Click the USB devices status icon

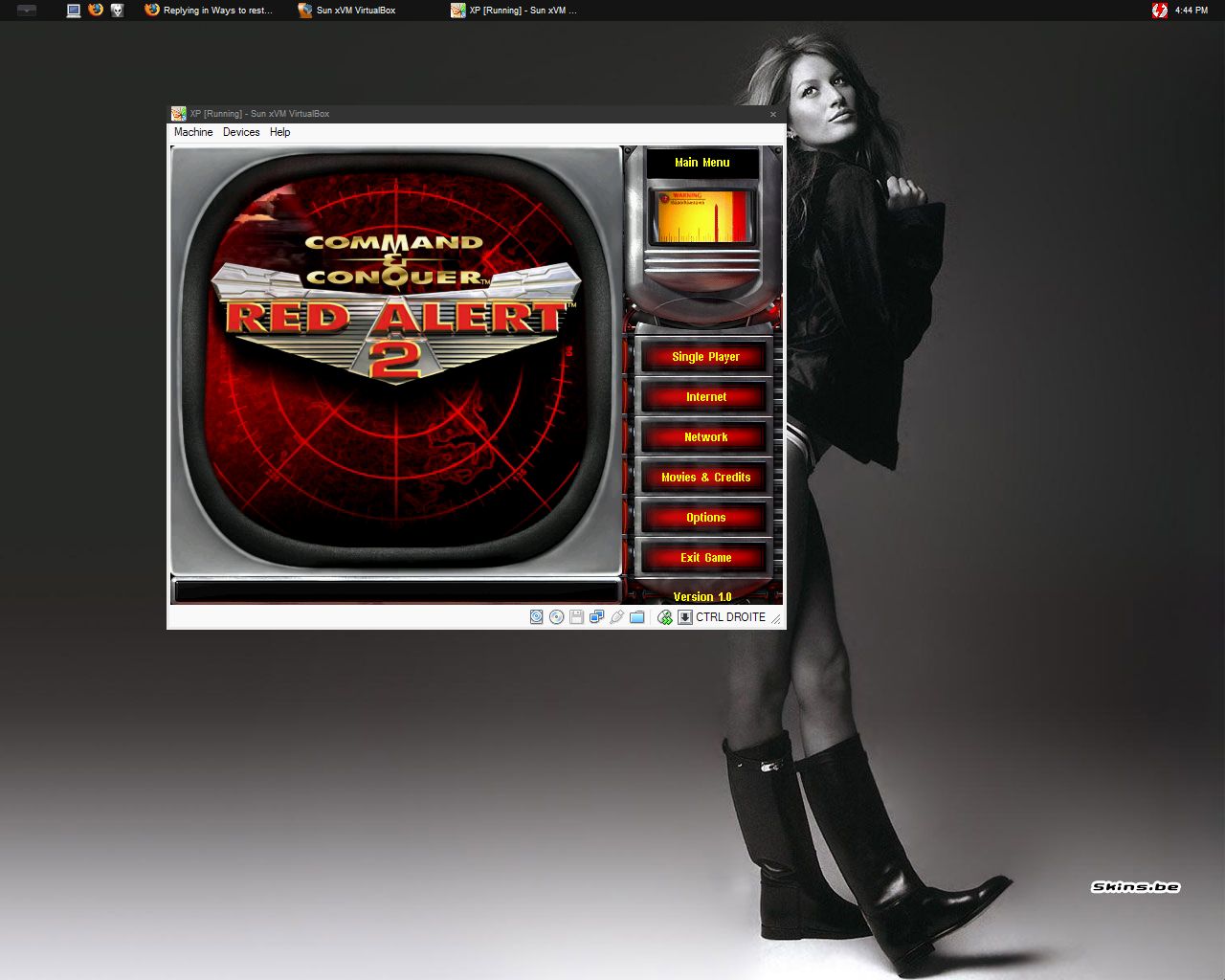coord(616,617)
